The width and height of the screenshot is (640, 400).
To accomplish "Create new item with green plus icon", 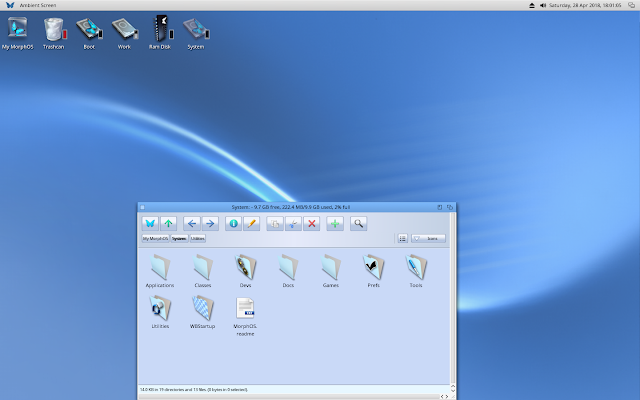I will [334, 223].
